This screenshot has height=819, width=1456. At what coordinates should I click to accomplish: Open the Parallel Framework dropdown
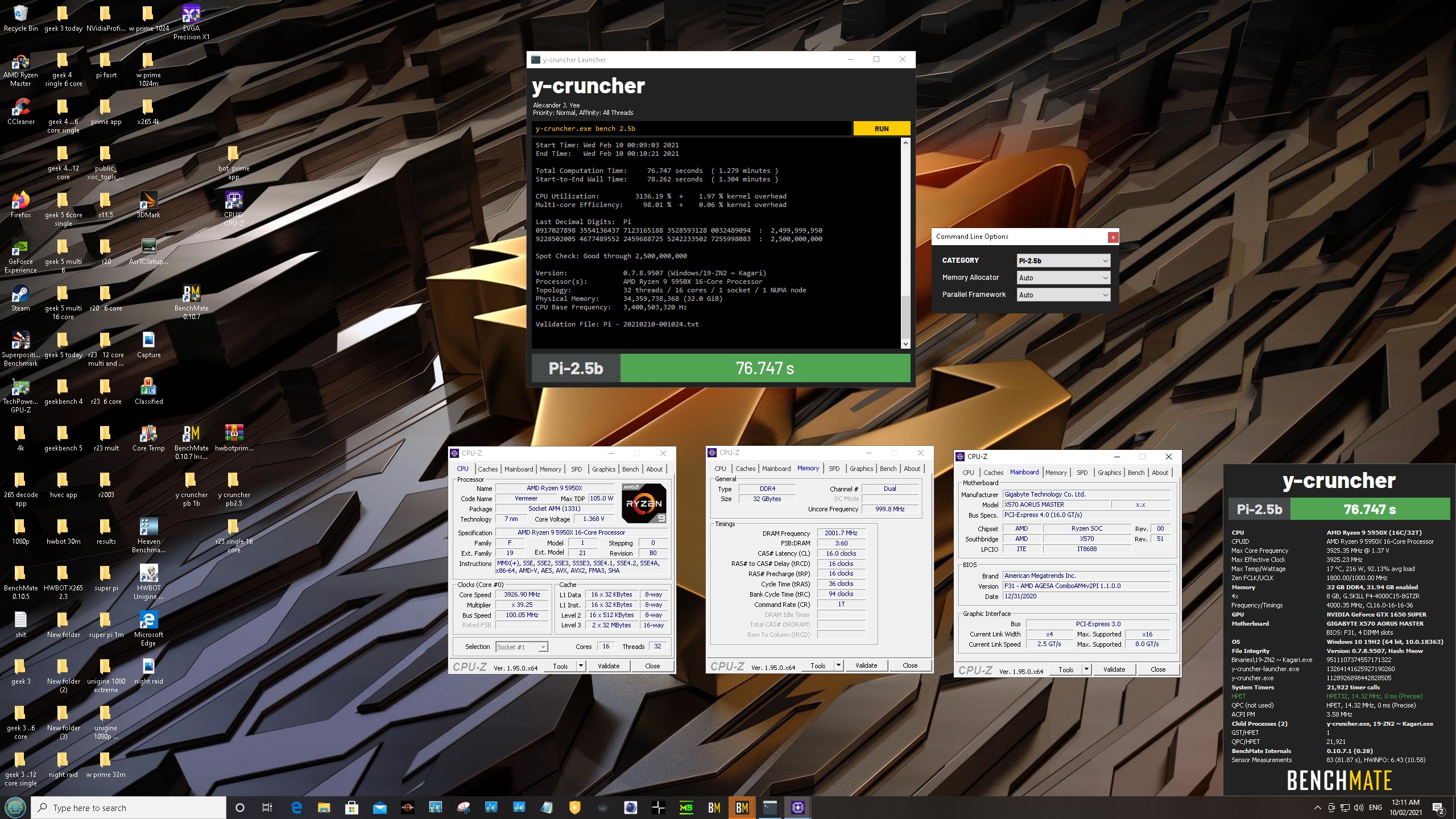click(1063, 295)
